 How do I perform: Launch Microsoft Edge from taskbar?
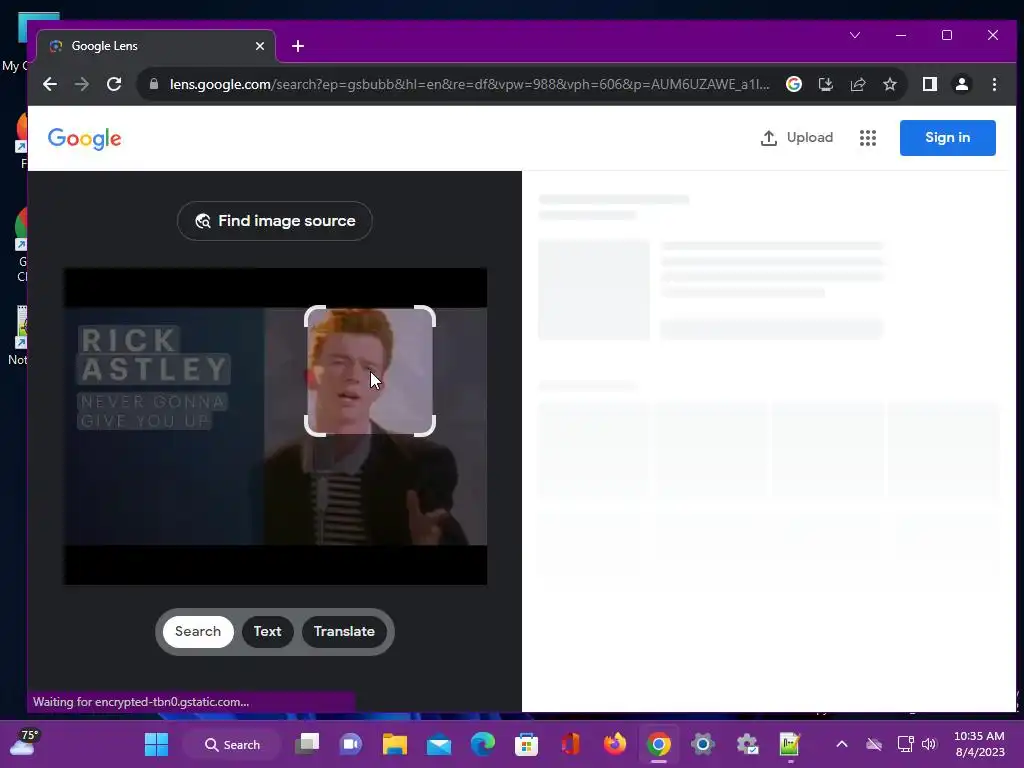(x=483, y=744)
